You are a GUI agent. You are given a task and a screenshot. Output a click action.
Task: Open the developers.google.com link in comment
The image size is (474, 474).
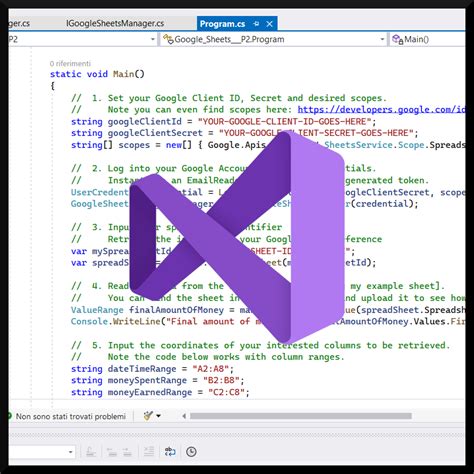click(381, 109)
